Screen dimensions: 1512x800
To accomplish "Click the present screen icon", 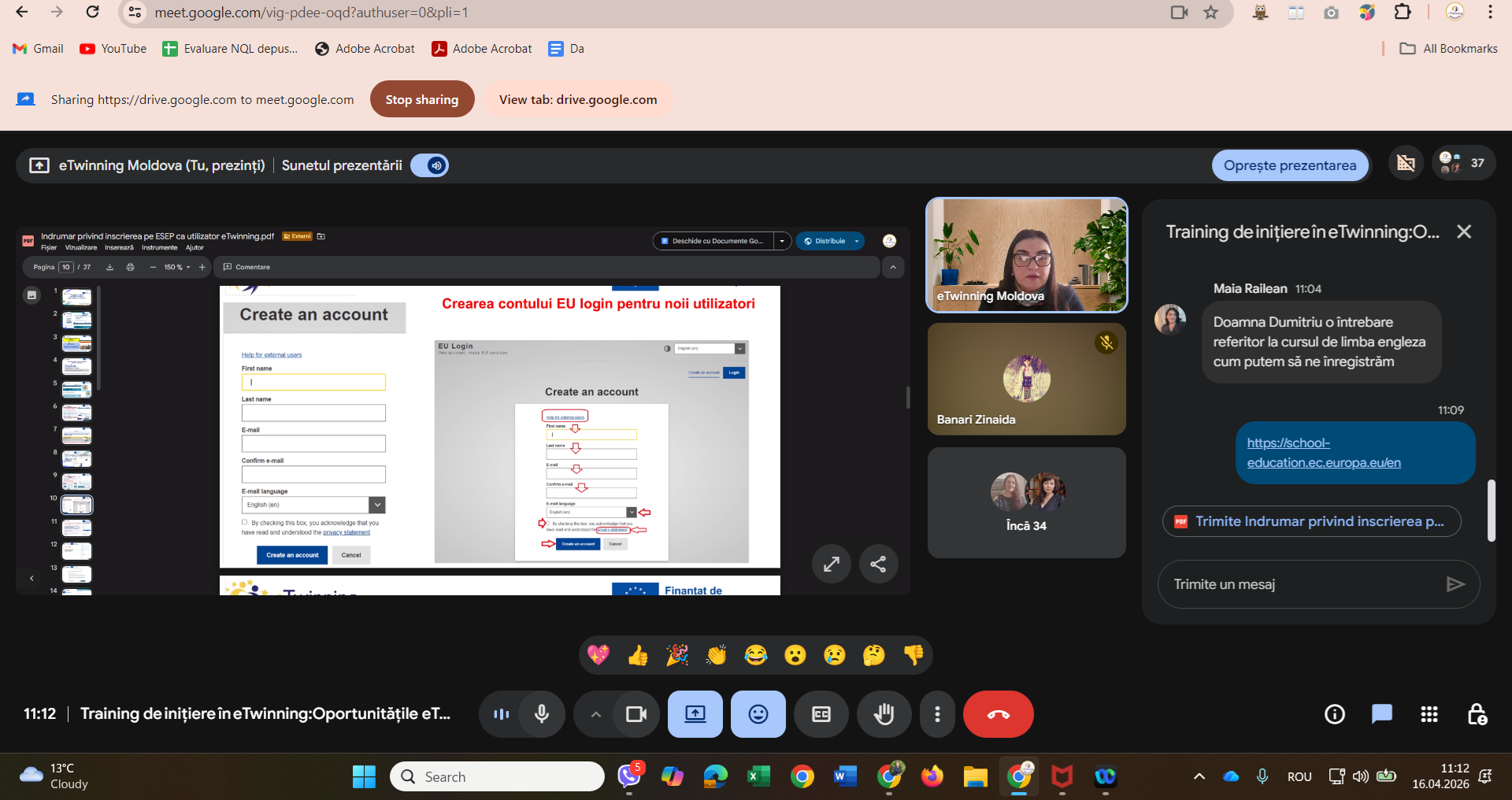I will coord(695,714).
